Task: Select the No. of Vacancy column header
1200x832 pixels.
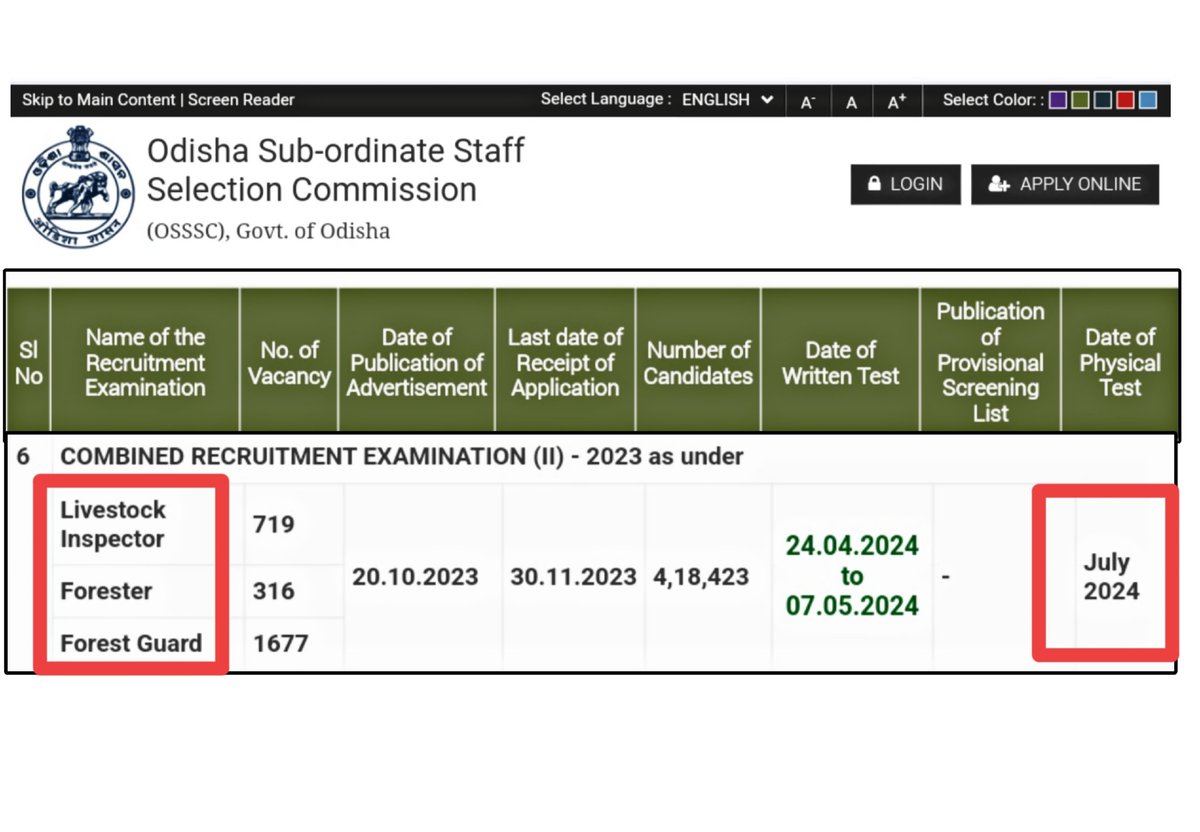Action: coord(289,361)
